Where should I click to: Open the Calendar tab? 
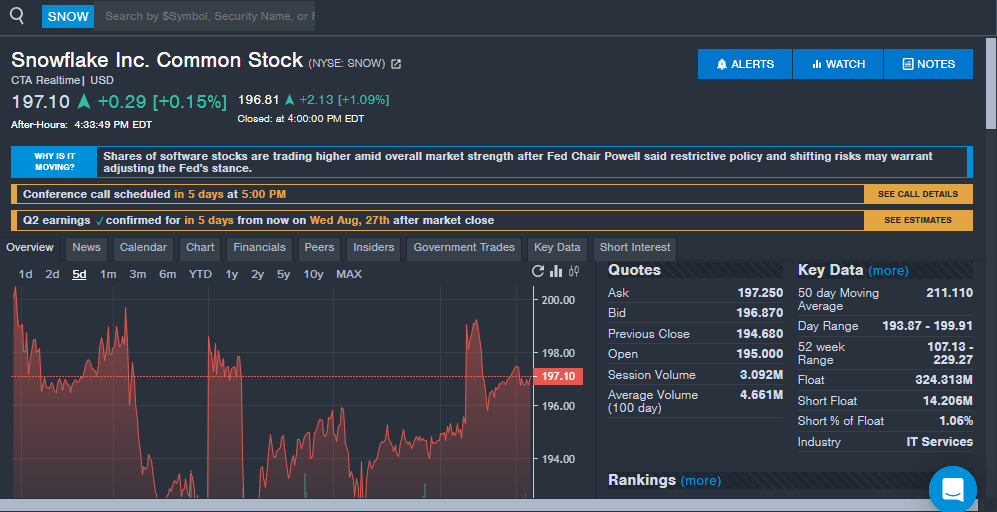point(143,247)
